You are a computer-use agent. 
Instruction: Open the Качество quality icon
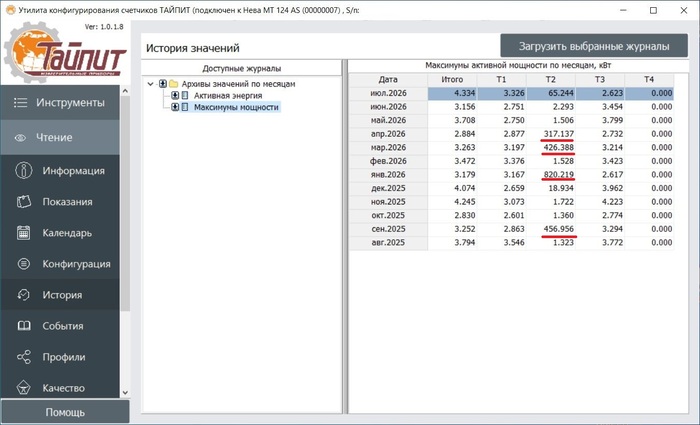24,388
